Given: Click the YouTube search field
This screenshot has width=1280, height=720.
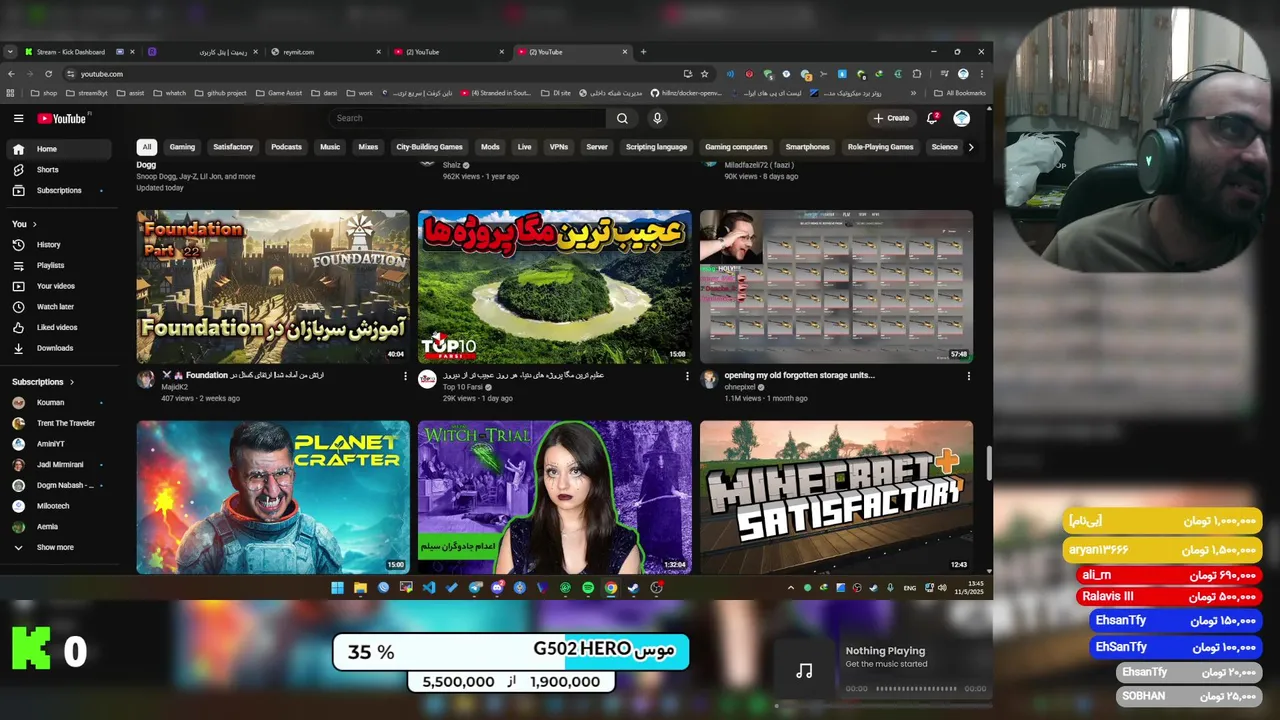Looking at the screenshot, I should (468, 118).
